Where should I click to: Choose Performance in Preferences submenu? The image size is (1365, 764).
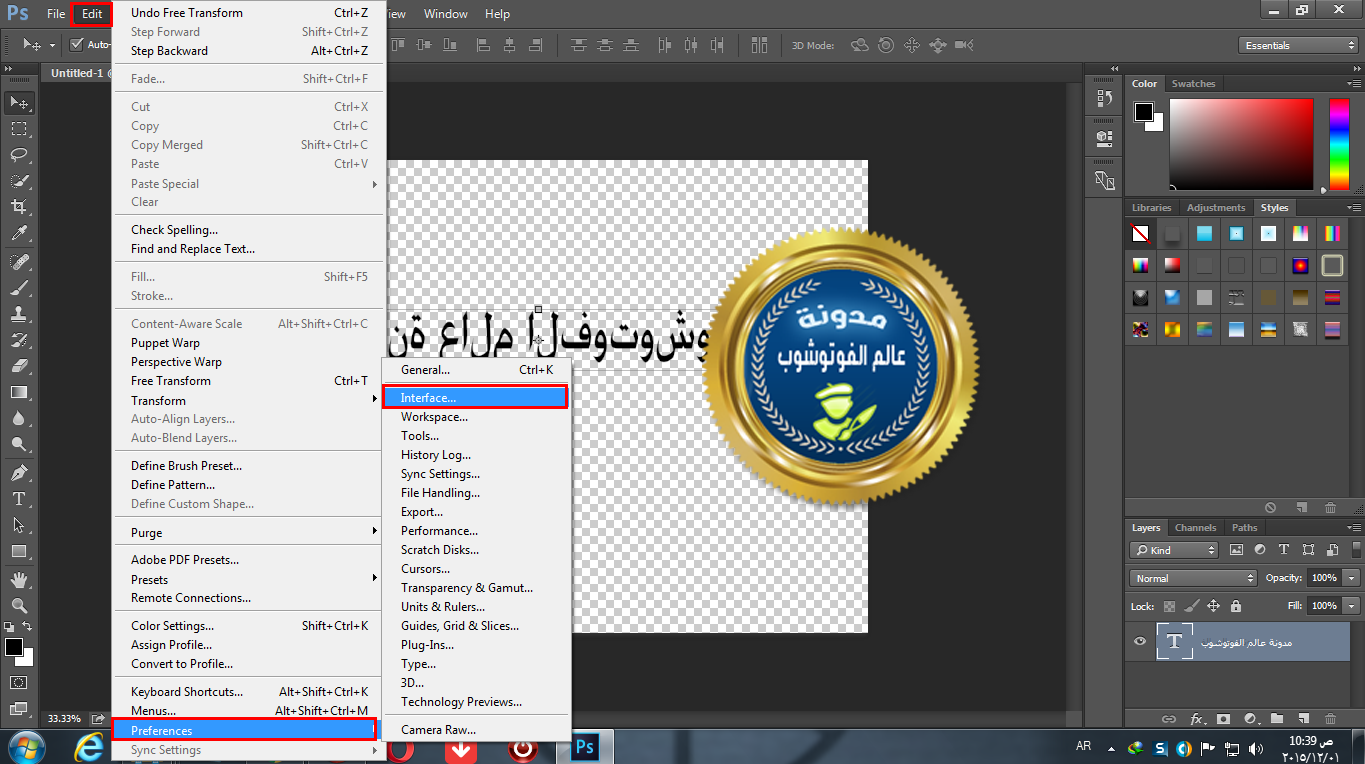click(475, 531)
